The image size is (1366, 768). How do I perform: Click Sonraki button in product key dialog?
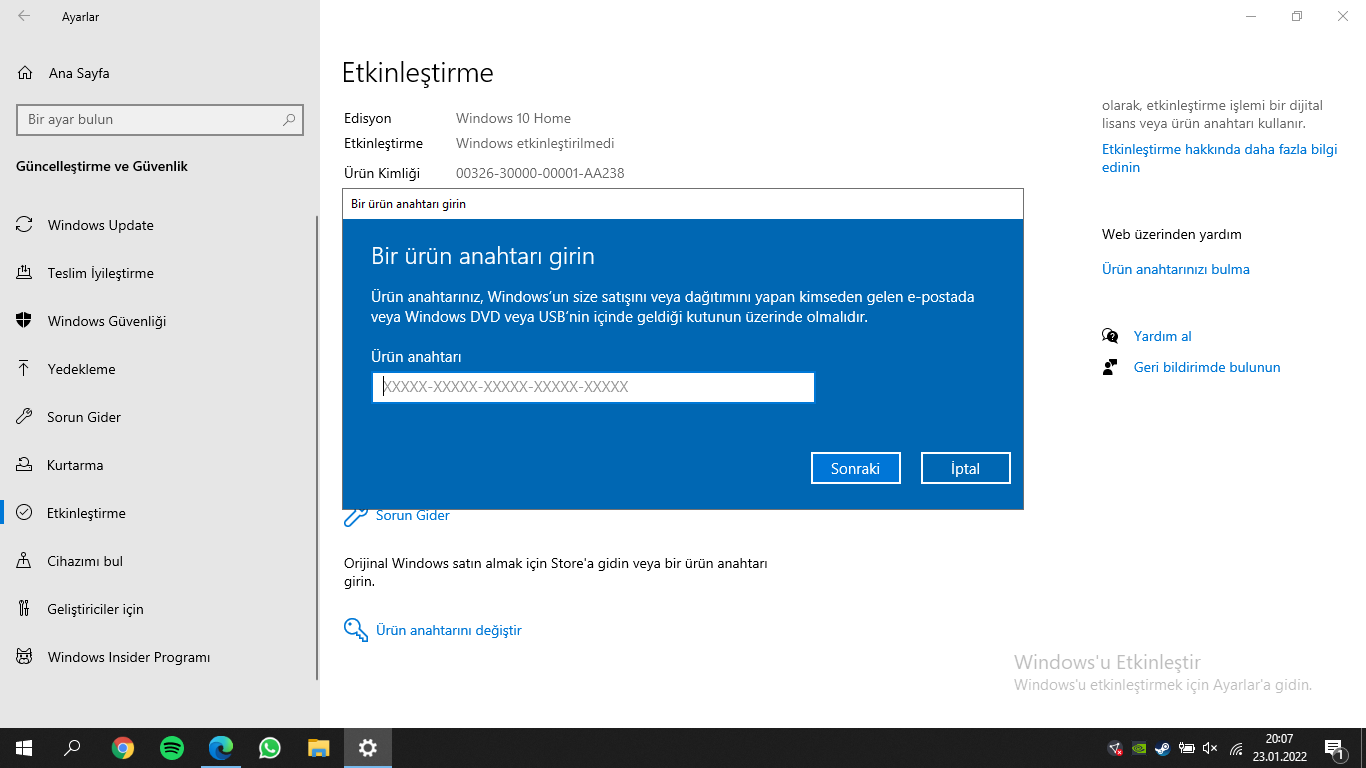coord(855,468)
